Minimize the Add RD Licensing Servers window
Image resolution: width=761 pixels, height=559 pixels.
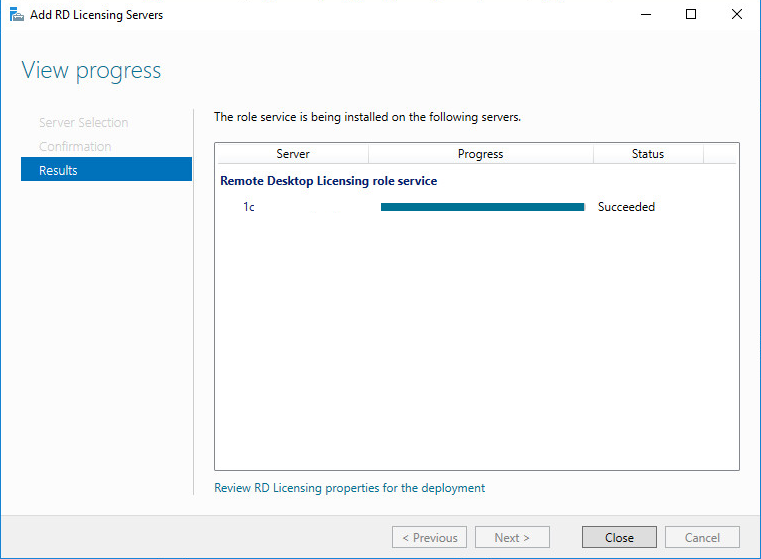coord(645,15)
